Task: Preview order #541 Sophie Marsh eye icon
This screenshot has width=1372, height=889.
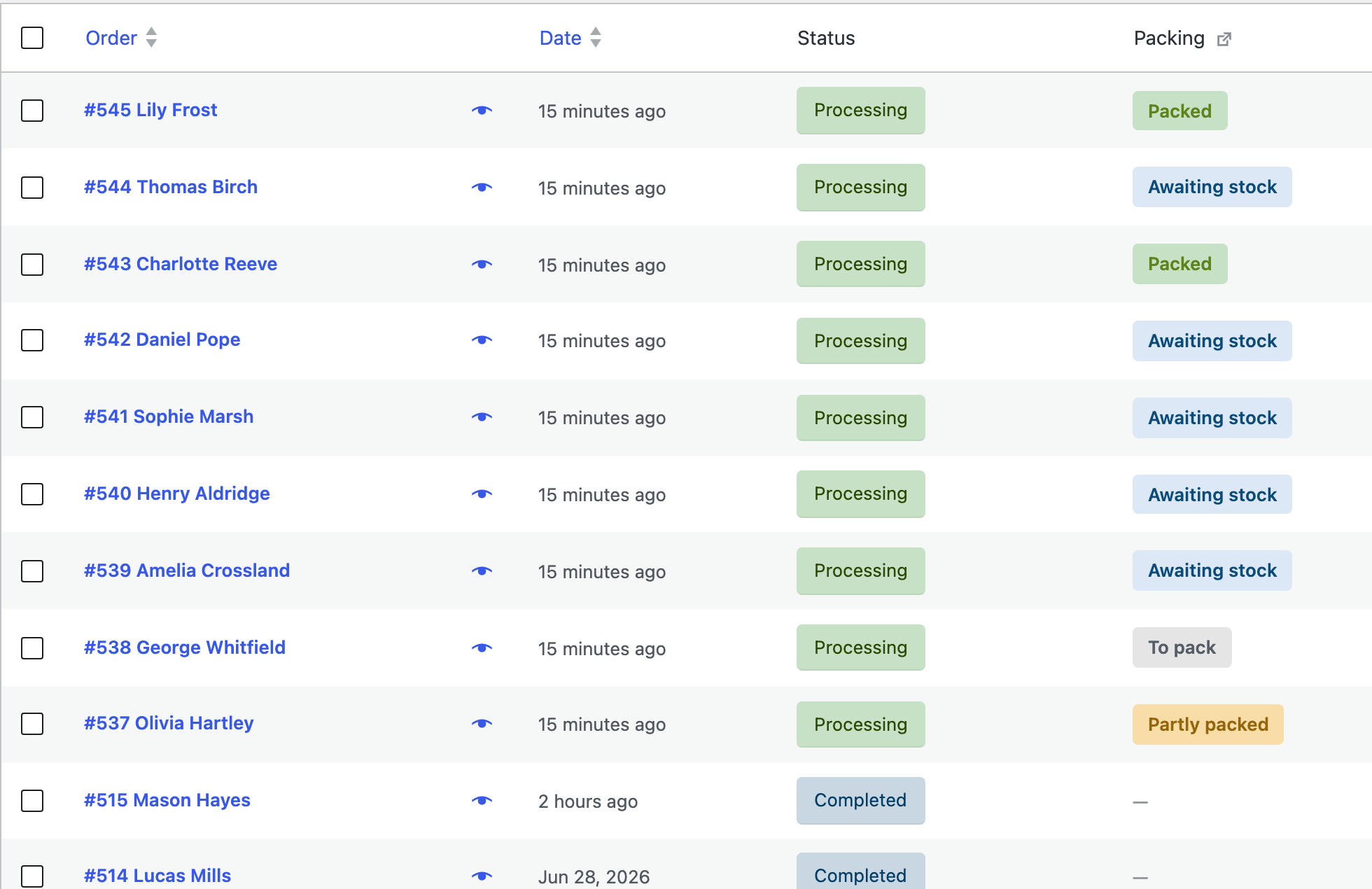Action: pyautogui.click(x=482, y=417)
